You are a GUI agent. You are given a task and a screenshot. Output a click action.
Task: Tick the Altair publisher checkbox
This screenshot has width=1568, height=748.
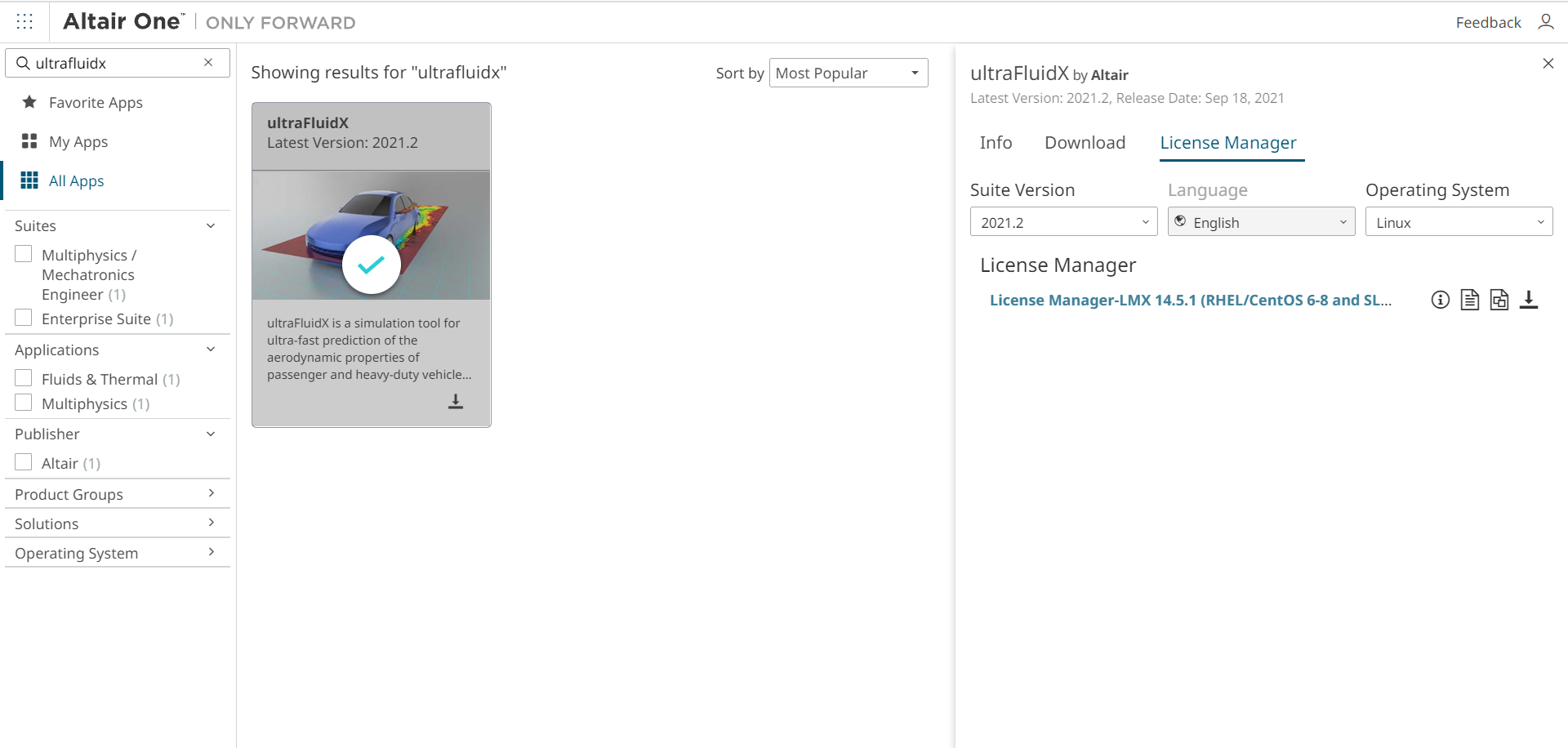pyautogui.click(x=24, y=462)
